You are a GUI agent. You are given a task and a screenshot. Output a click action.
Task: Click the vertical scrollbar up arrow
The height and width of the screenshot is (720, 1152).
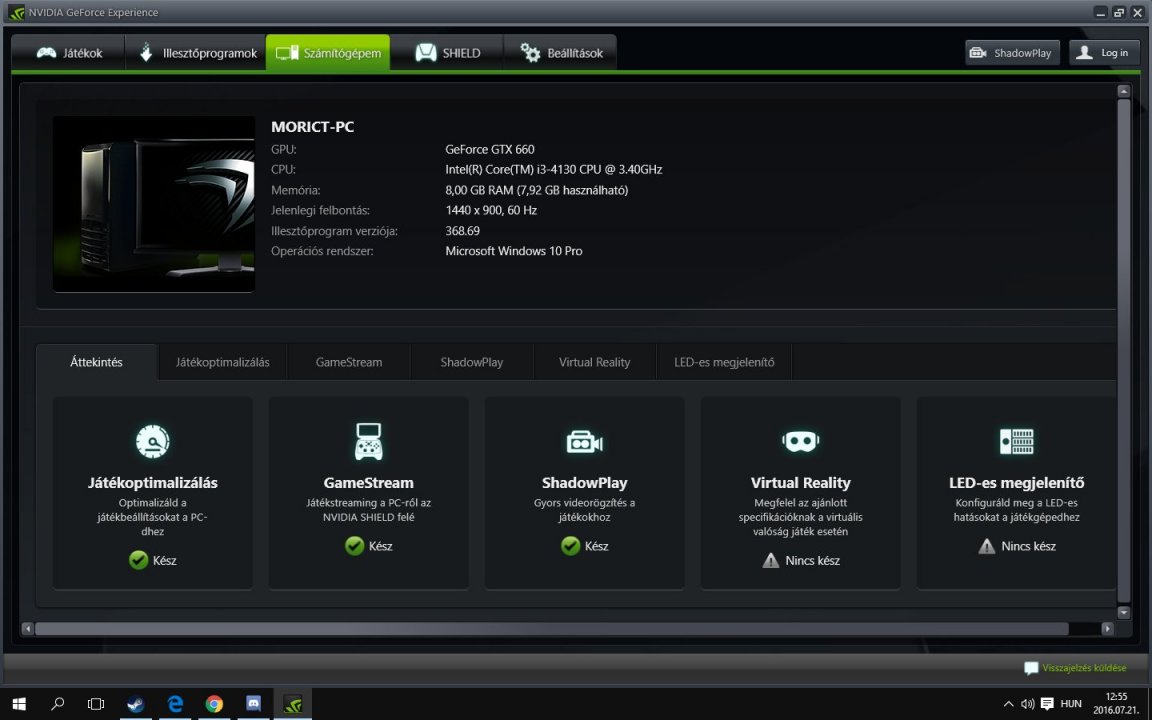[x=1123, y=91]
